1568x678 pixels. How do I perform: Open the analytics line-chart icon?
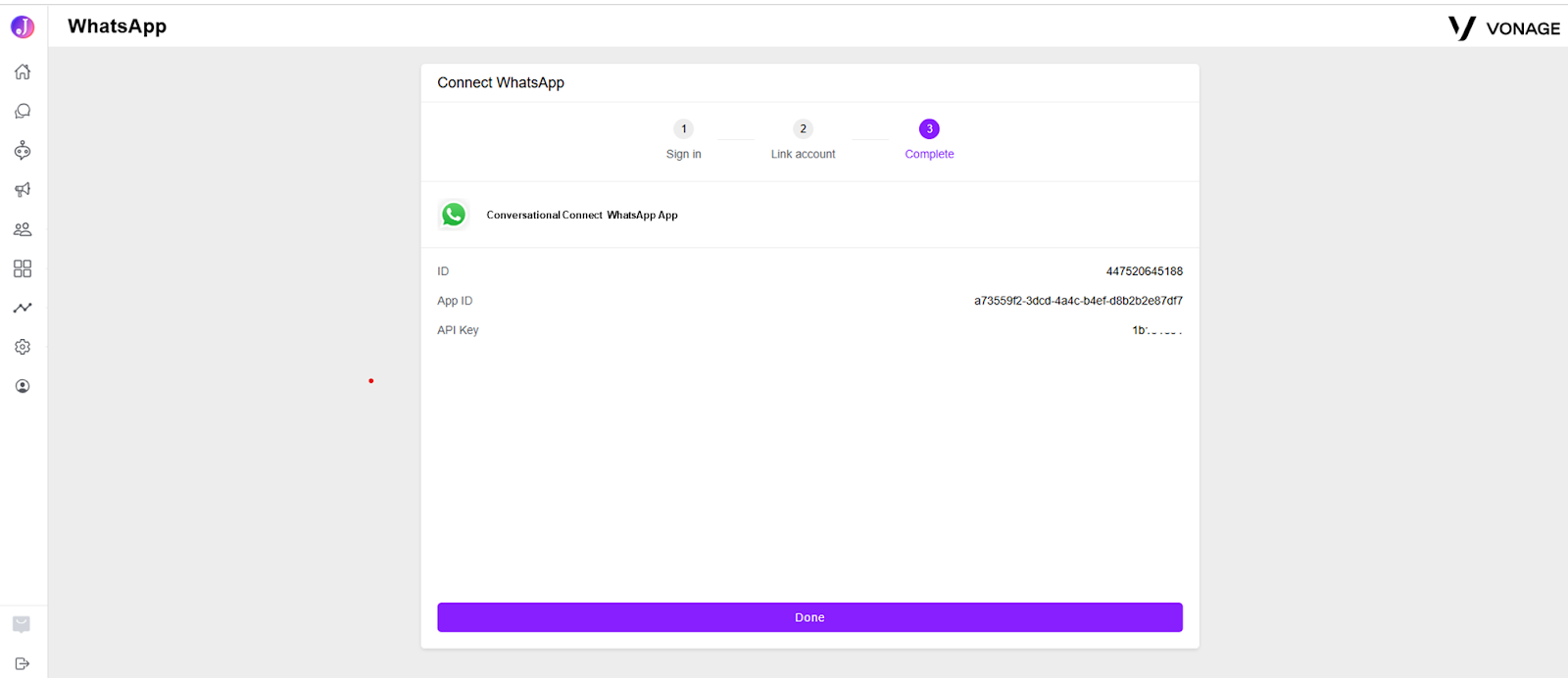point(23,308)
